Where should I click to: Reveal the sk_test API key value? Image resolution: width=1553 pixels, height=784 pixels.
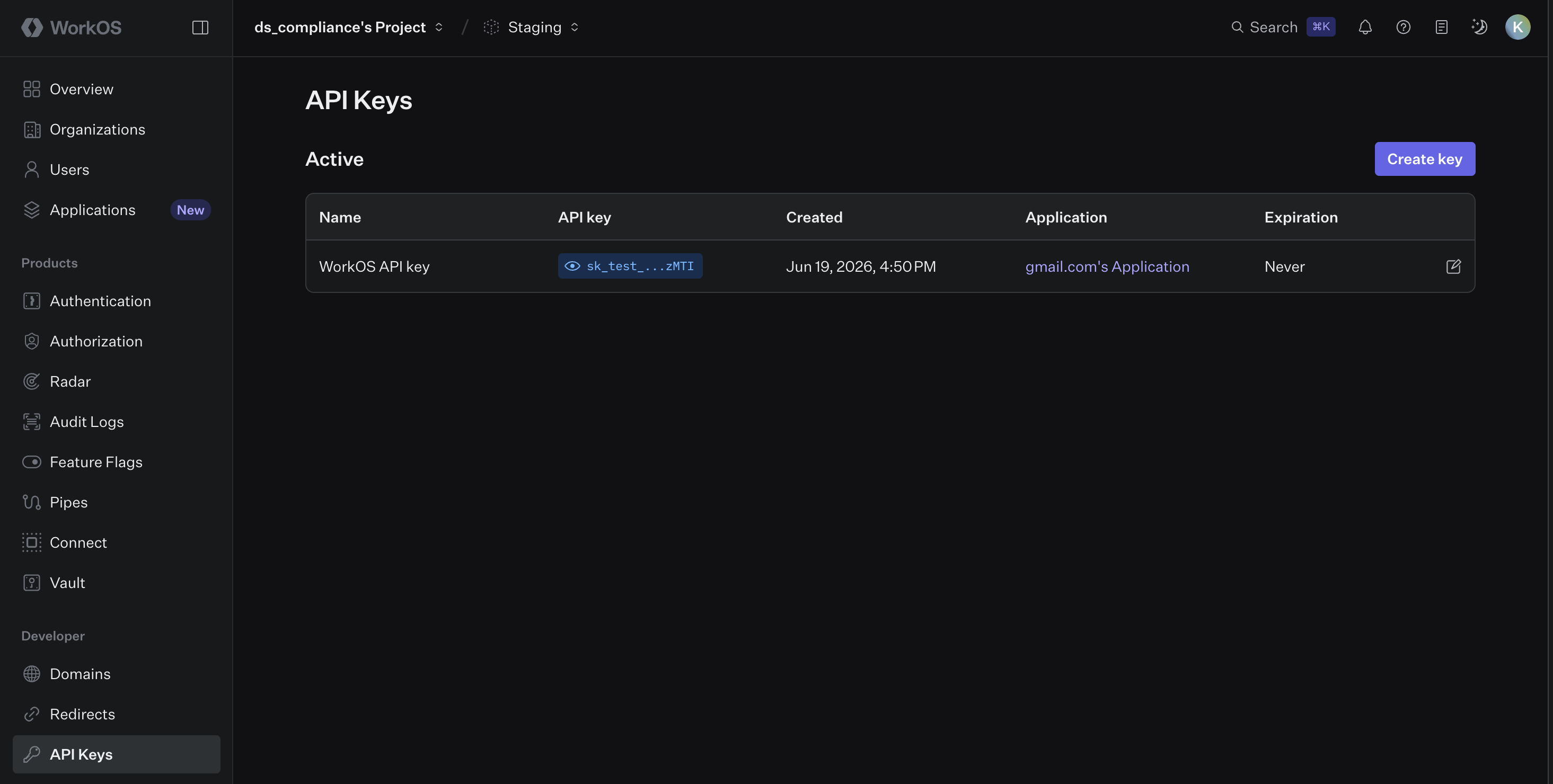[572, 266]
